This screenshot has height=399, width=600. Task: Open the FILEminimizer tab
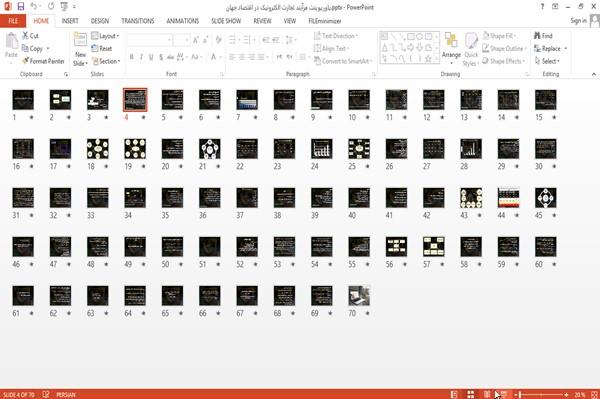[325, 21]
